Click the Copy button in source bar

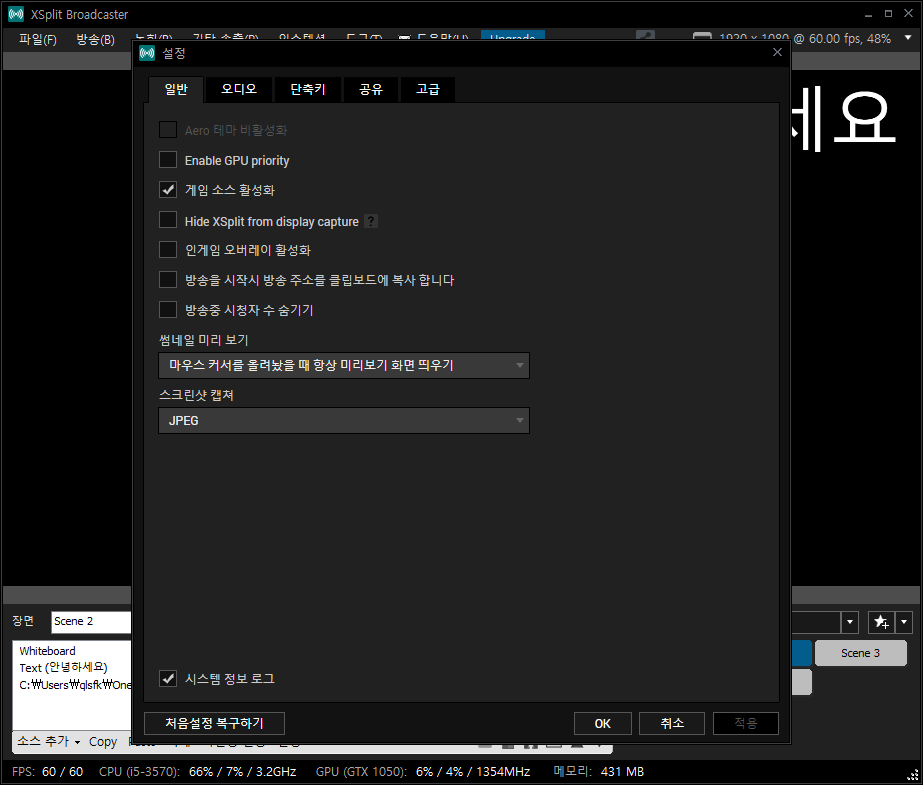pyautogui.click(x=103, y=742)
